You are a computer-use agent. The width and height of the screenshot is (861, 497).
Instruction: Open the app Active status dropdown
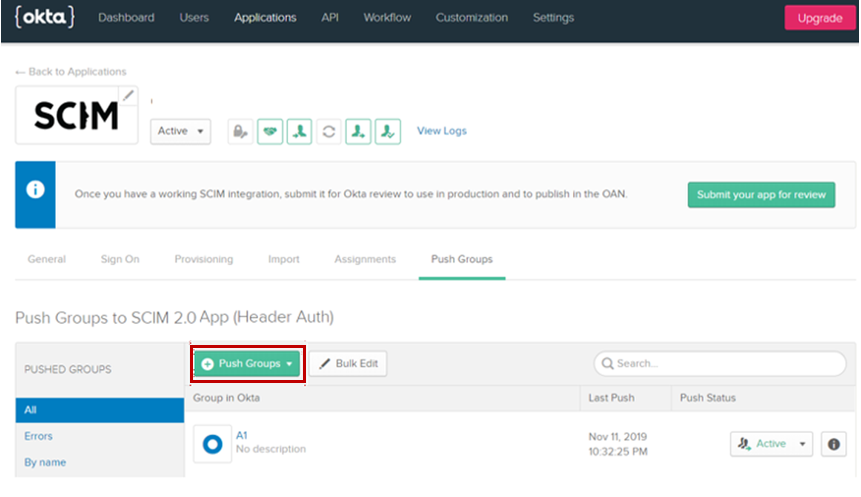(180, 131)
